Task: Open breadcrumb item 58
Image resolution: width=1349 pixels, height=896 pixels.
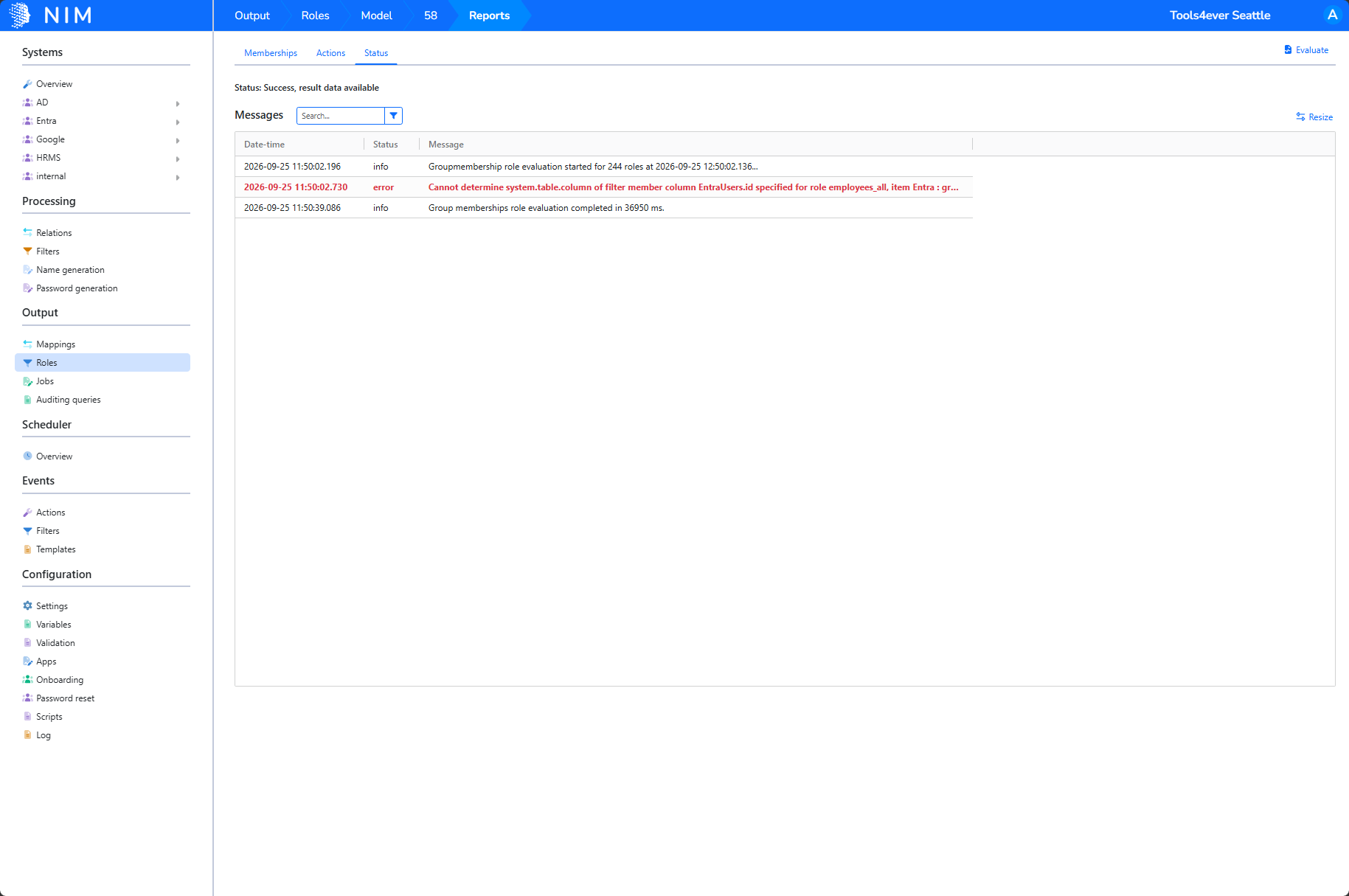Action: point(431,15)
